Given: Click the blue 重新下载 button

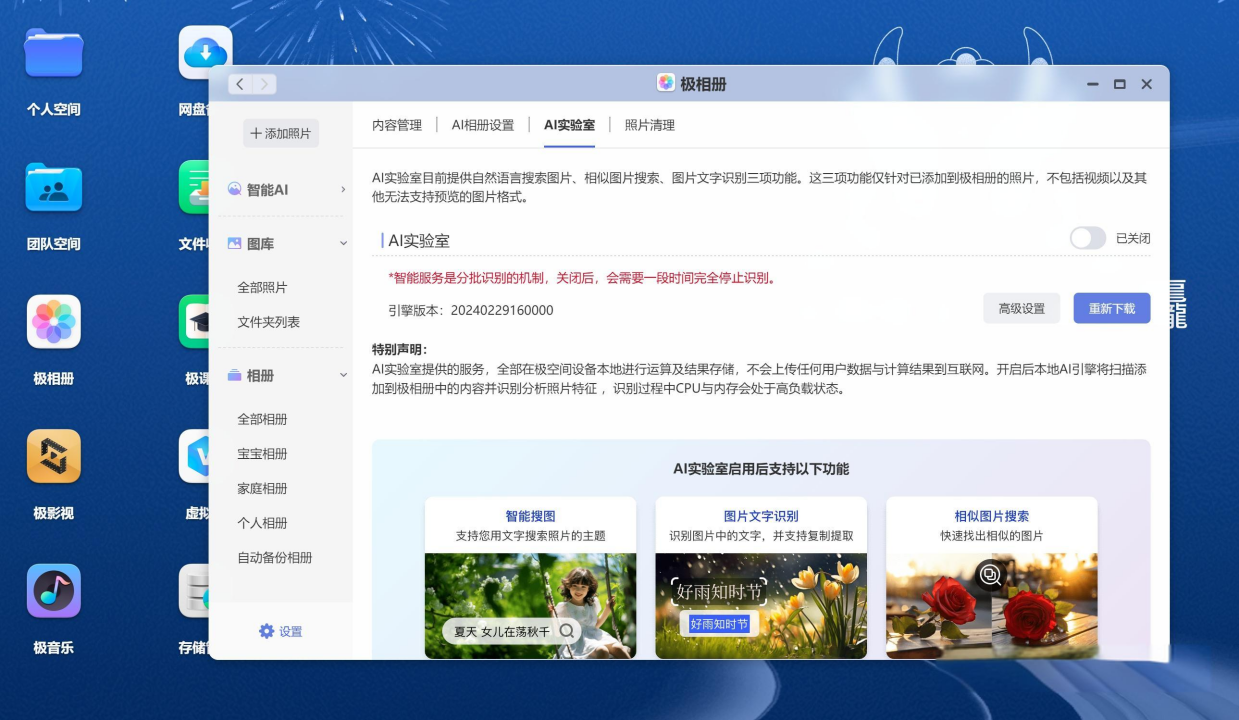Looking at the screenshot, I should [x=1111, y=308].
